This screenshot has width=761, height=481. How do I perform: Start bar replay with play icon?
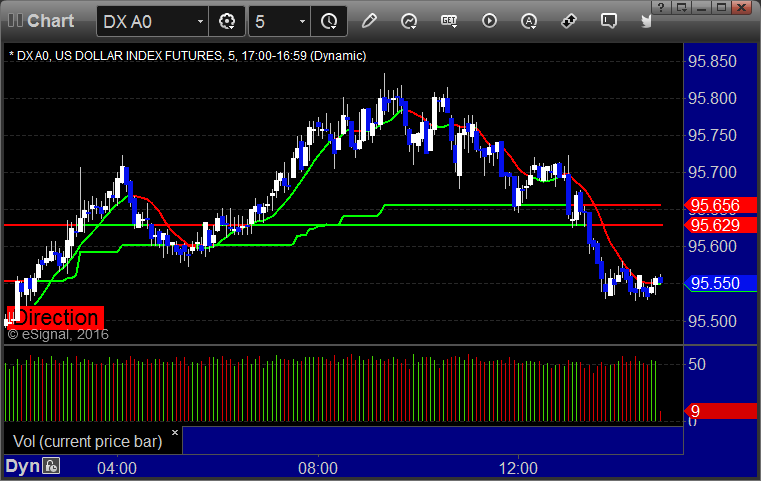click(489, 21)
